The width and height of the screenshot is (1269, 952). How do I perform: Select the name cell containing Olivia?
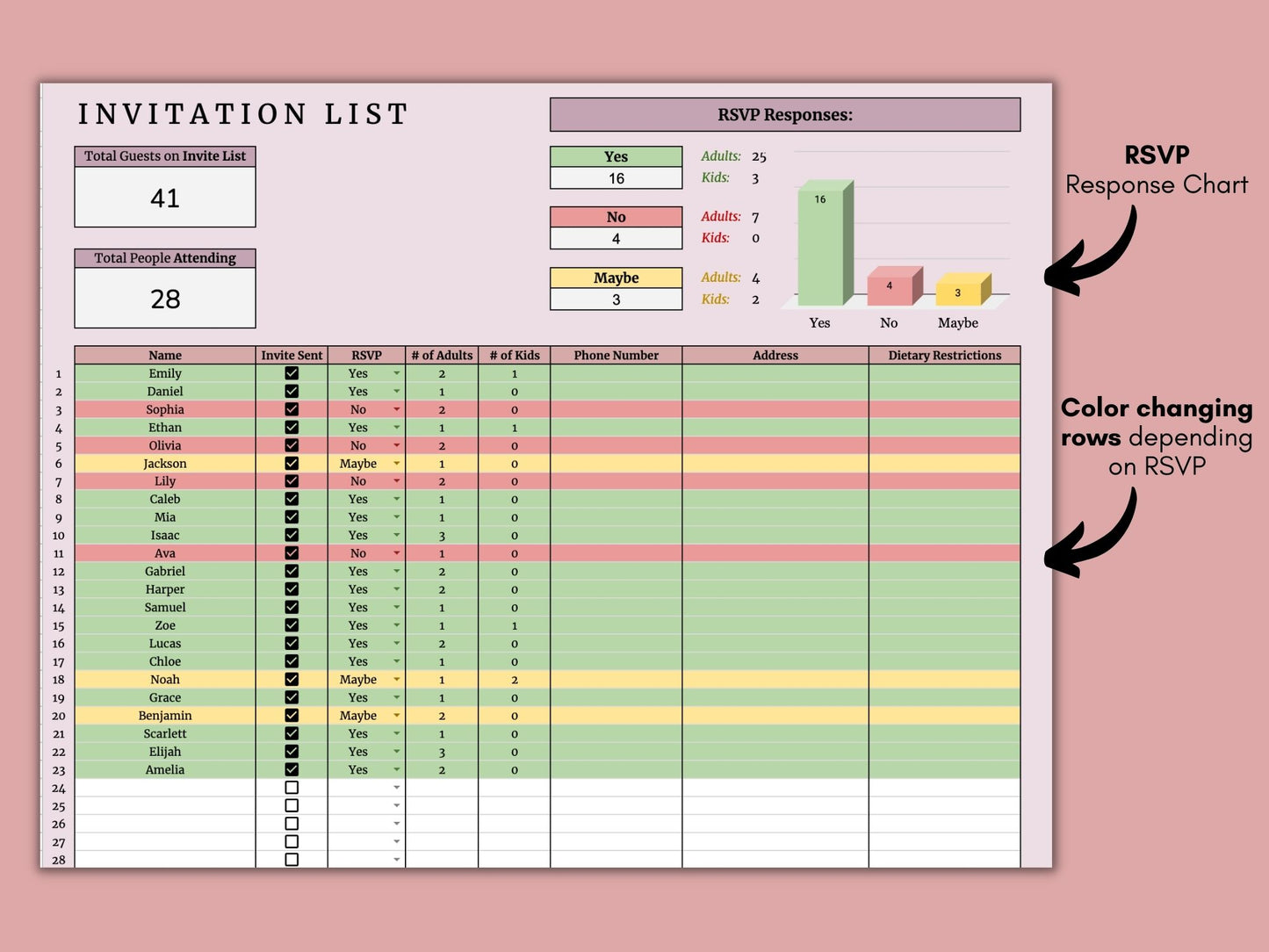165,445
